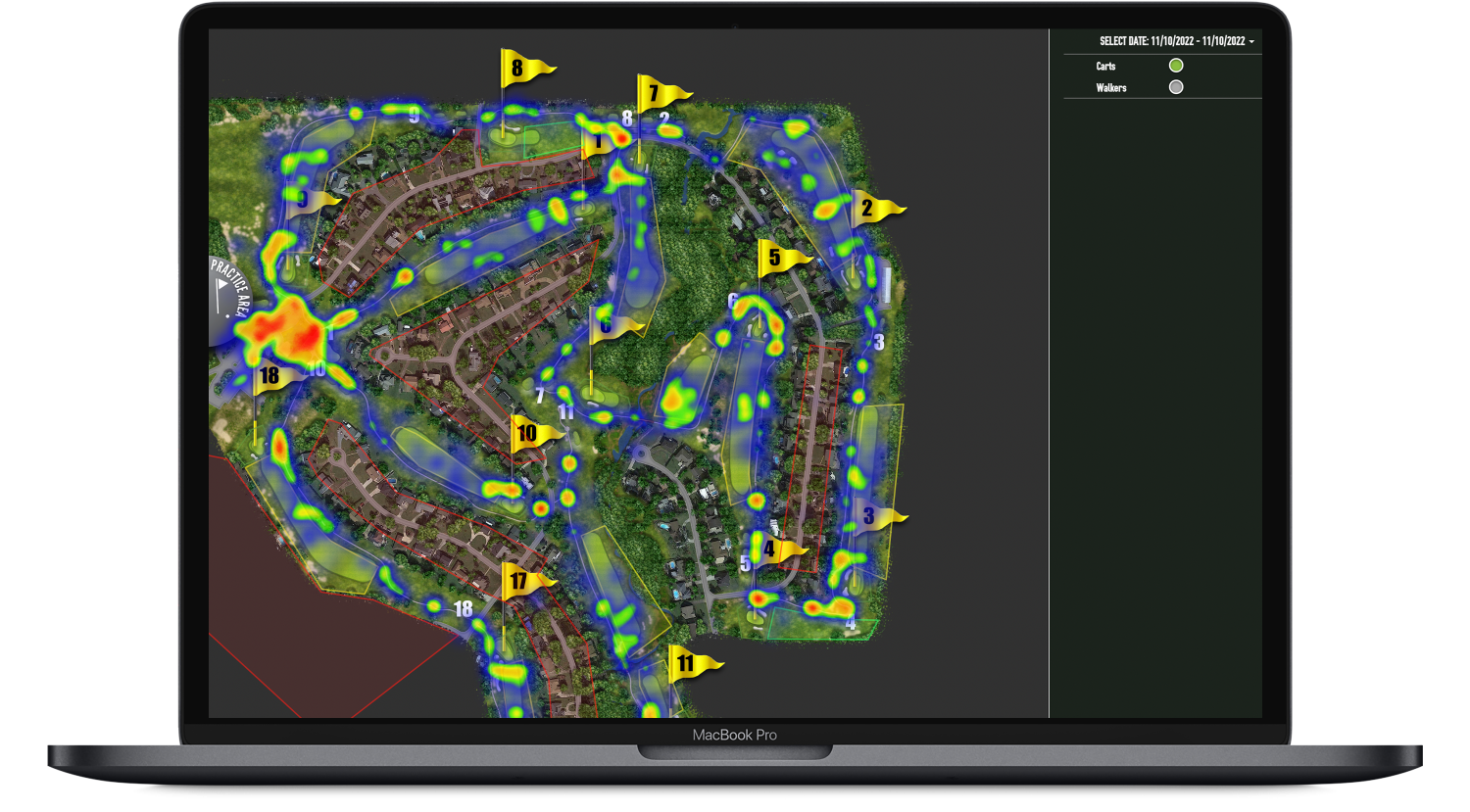Image resolution: width=1470 pixels, height=812 pixels.
Task: Disable the green Carts indicator
Action: 1176,66
